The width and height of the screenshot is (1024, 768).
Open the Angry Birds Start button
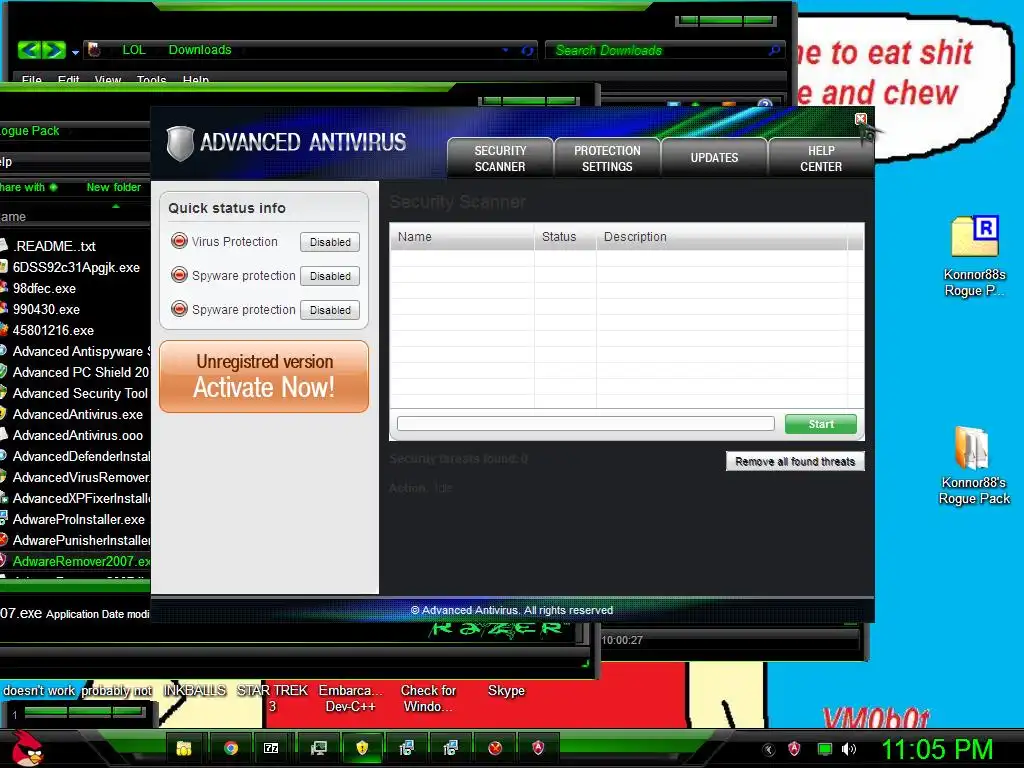(x=27, y=748)
